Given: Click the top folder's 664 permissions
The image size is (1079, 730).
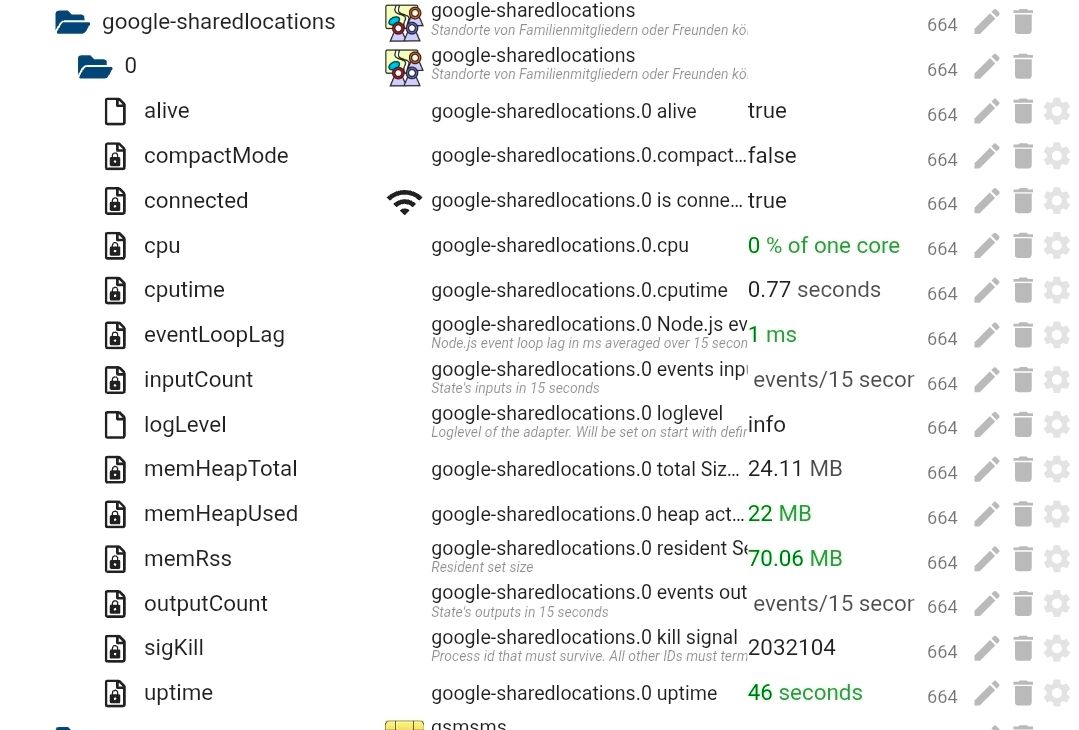Looking at the screenshot, I should 942,25.
